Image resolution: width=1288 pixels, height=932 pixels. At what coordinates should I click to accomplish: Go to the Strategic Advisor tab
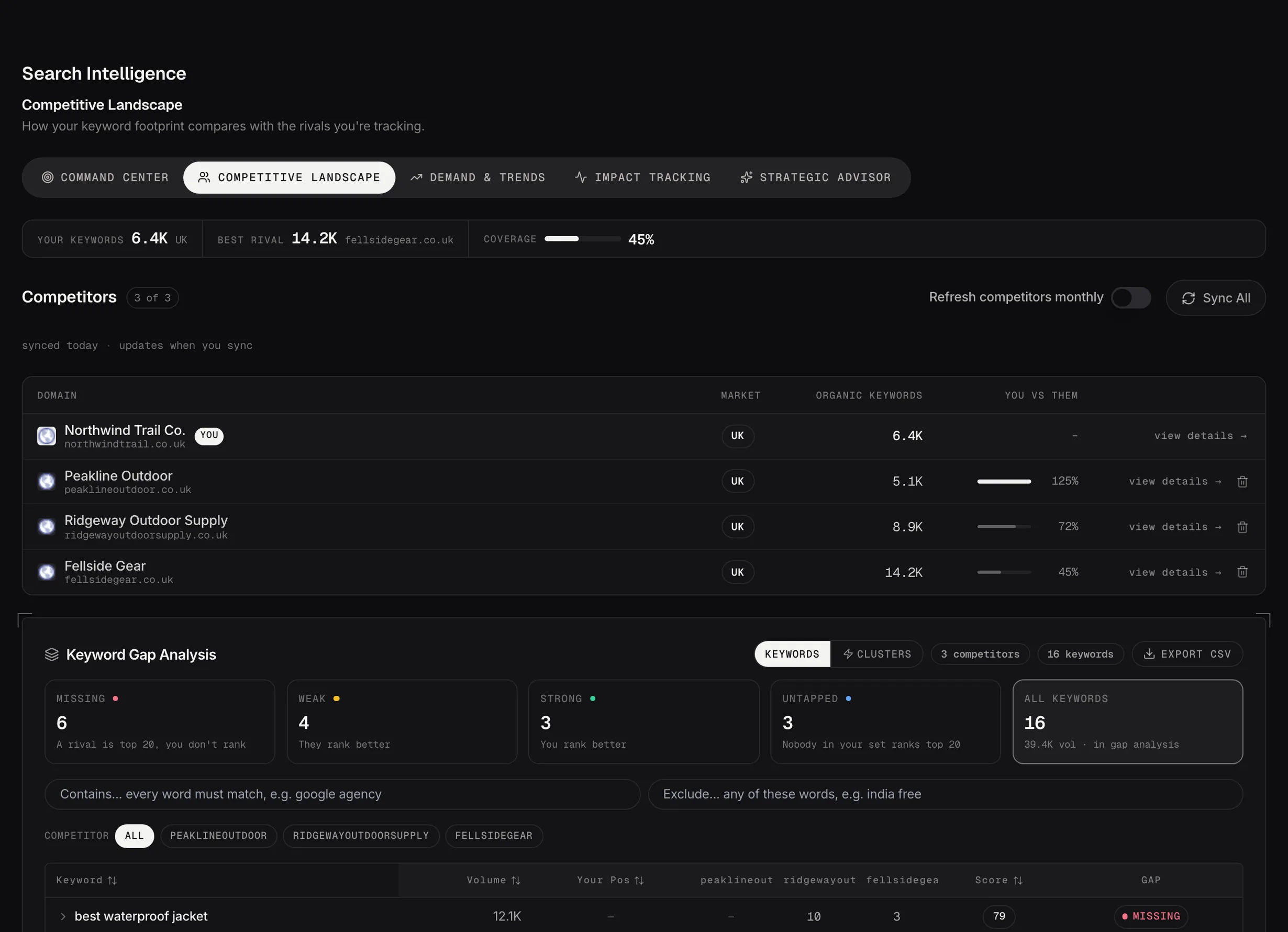(816, 178)
